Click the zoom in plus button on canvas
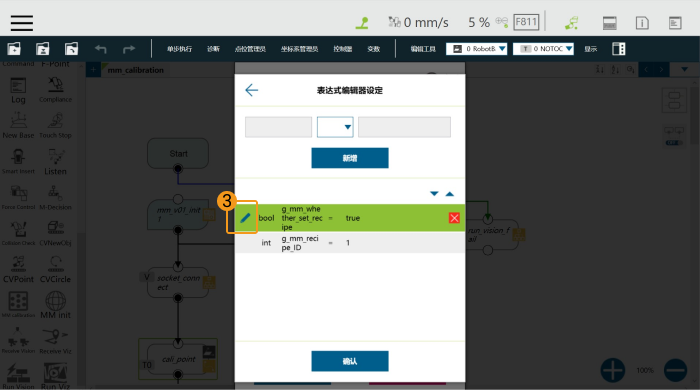Viewport: 700px width, 390px height. point(612,370)
